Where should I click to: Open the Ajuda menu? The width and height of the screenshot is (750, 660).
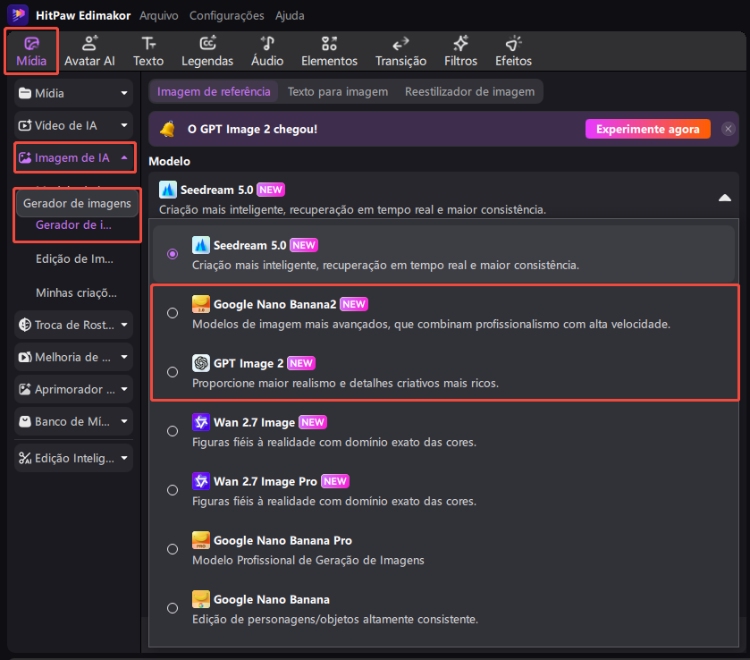coord(289,15)
